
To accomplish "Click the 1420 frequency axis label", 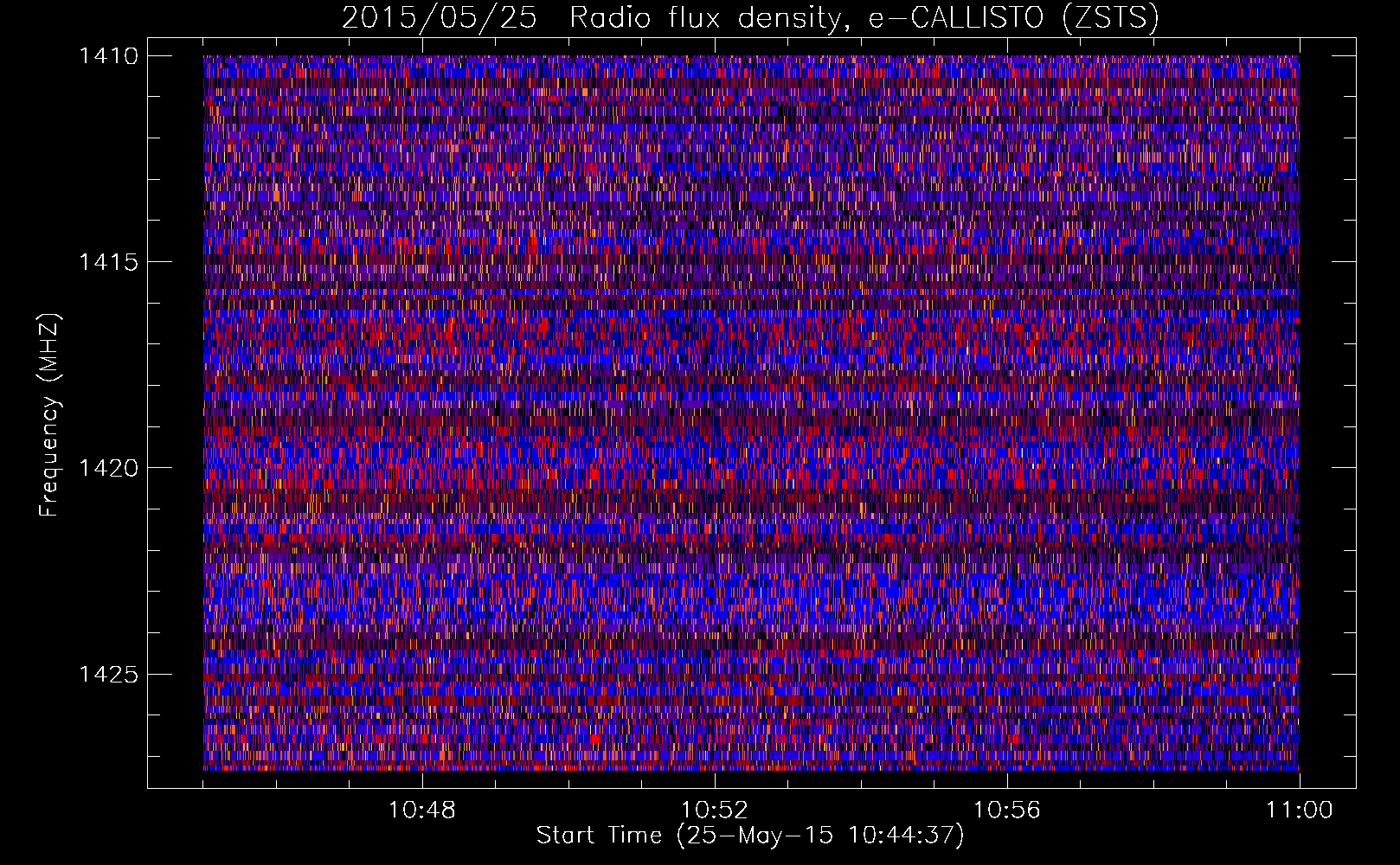I will point(108,468).
